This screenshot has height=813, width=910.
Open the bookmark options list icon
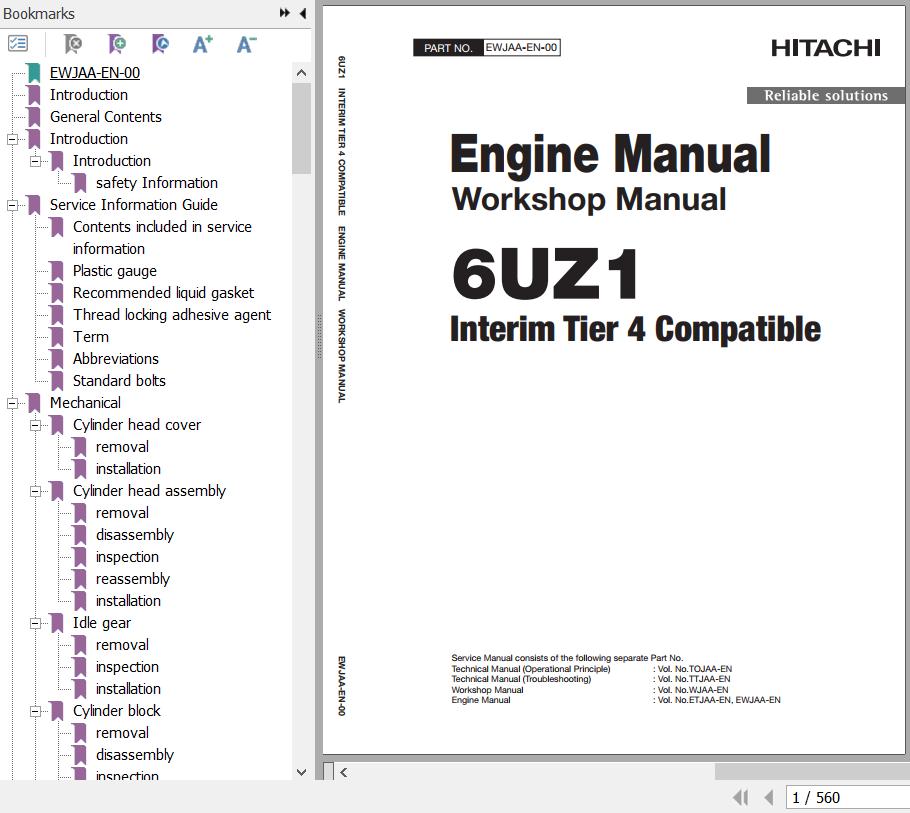[17, 44]
